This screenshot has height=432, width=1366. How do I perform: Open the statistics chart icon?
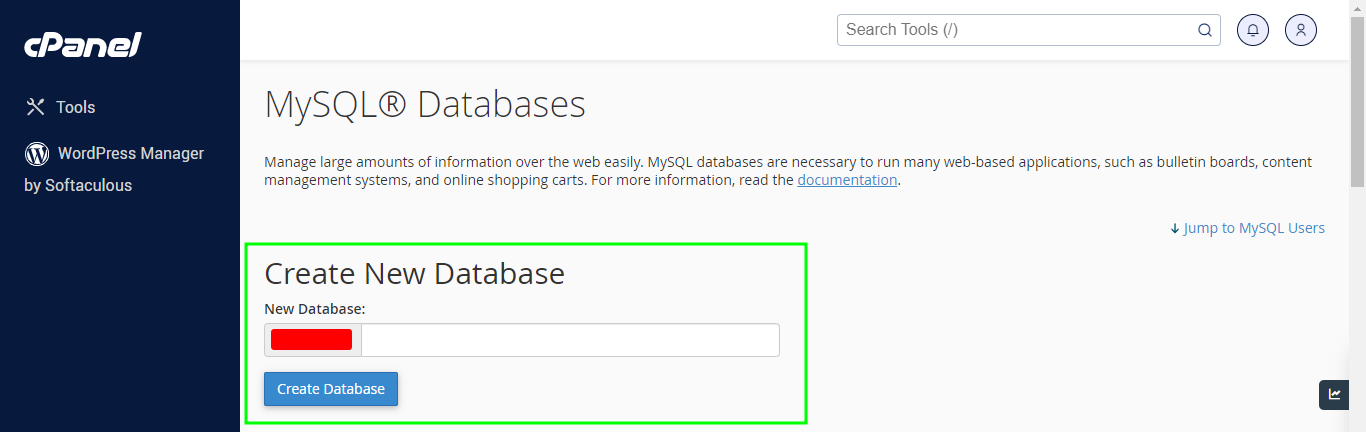coord(1334,394)
